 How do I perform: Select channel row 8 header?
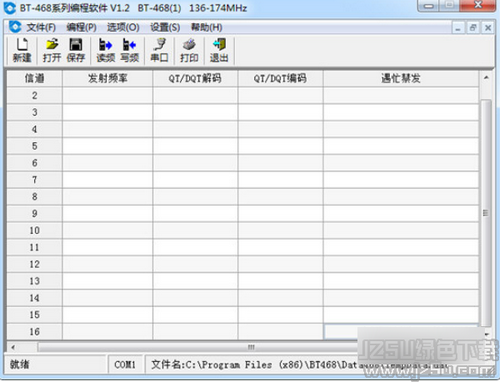[34, 197]
